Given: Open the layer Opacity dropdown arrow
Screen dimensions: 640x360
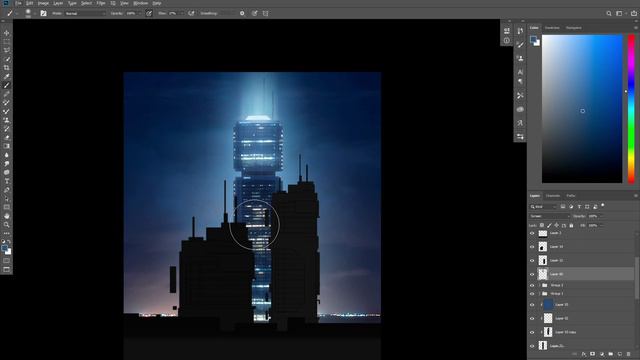Looking at the screenshot, I should (x=602, y=216).
